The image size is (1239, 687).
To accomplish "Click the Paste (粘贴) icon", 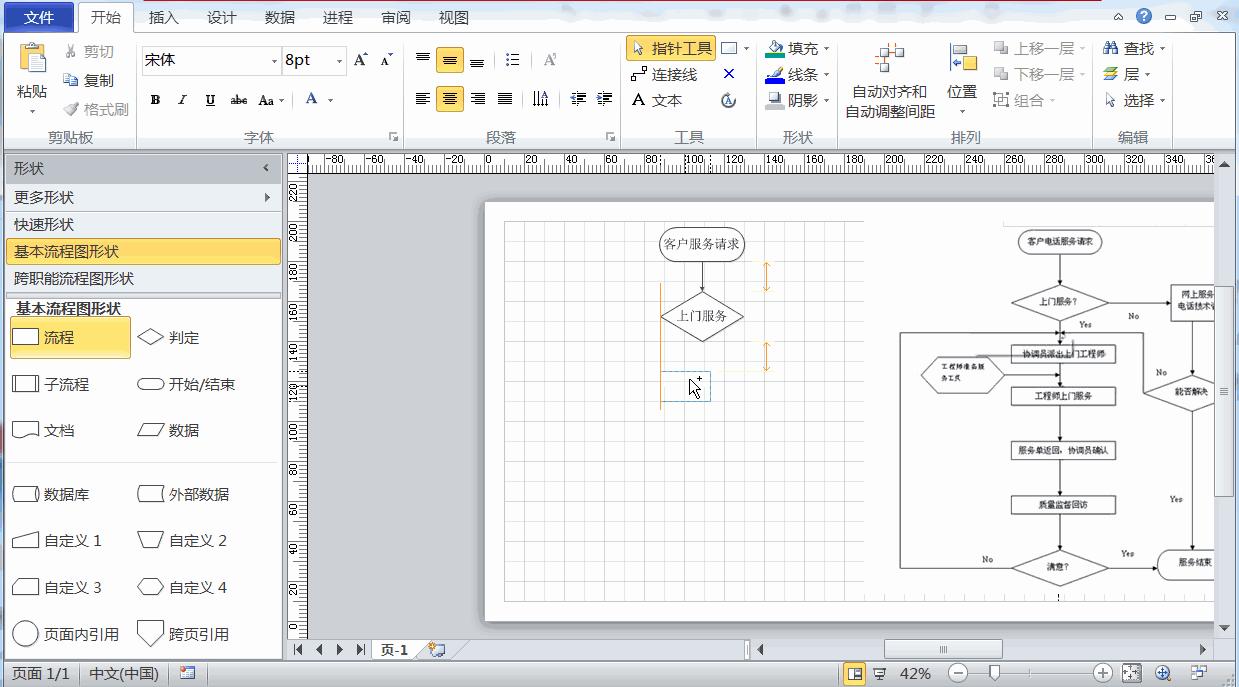I will (32, 60).
